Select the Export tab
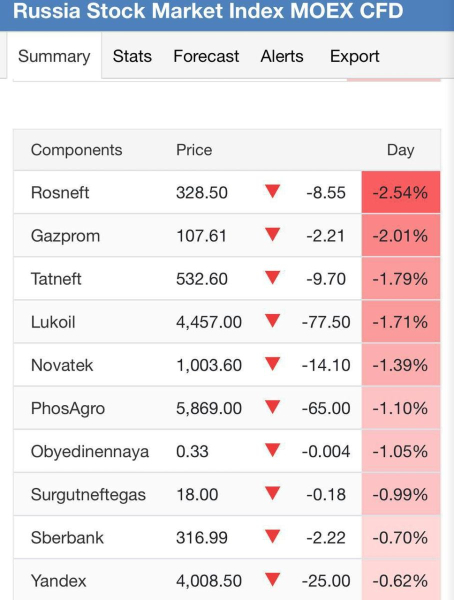 click(354, 57)
